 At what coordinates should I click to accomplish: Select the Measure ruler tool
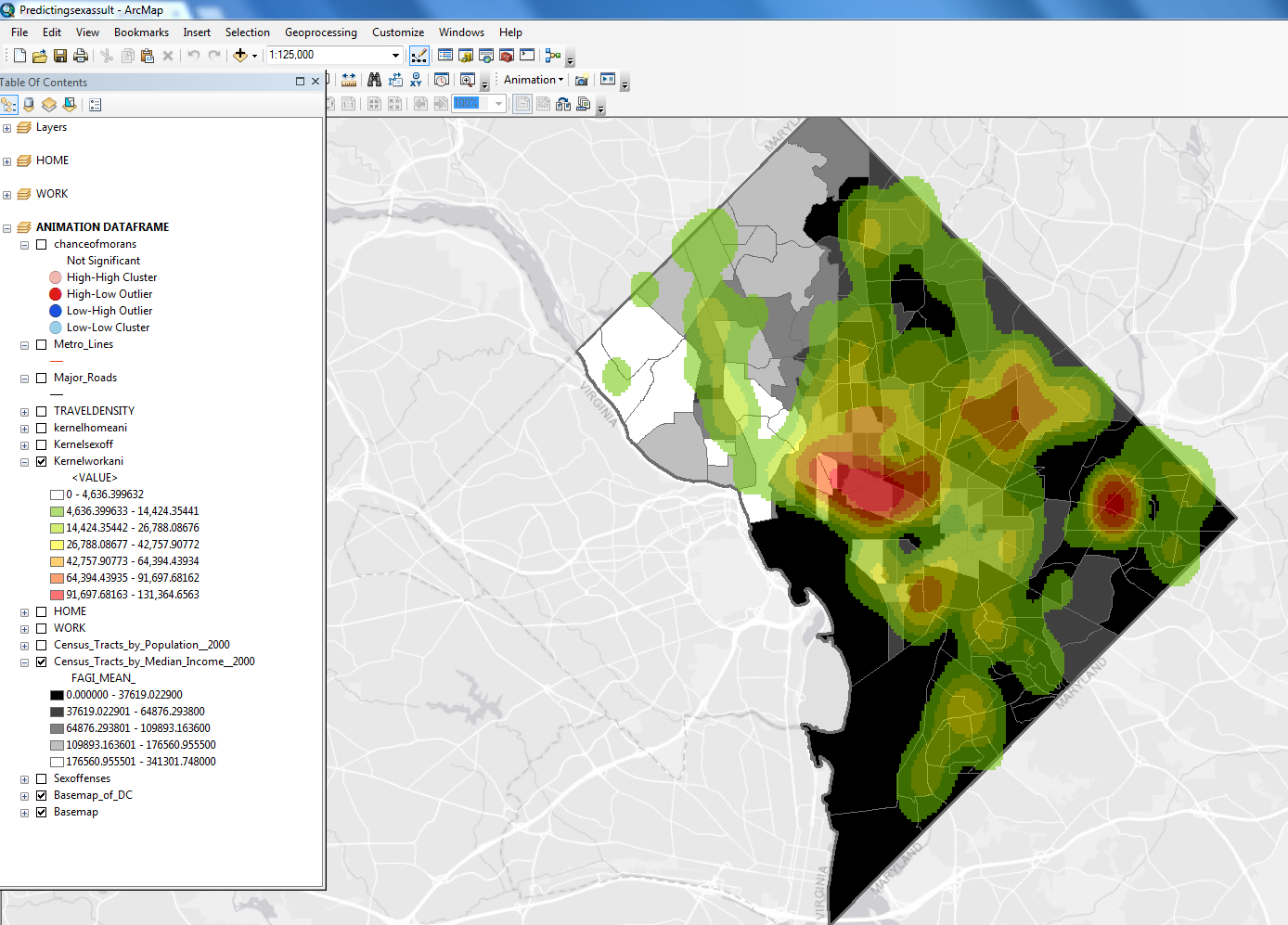[349, 80]
